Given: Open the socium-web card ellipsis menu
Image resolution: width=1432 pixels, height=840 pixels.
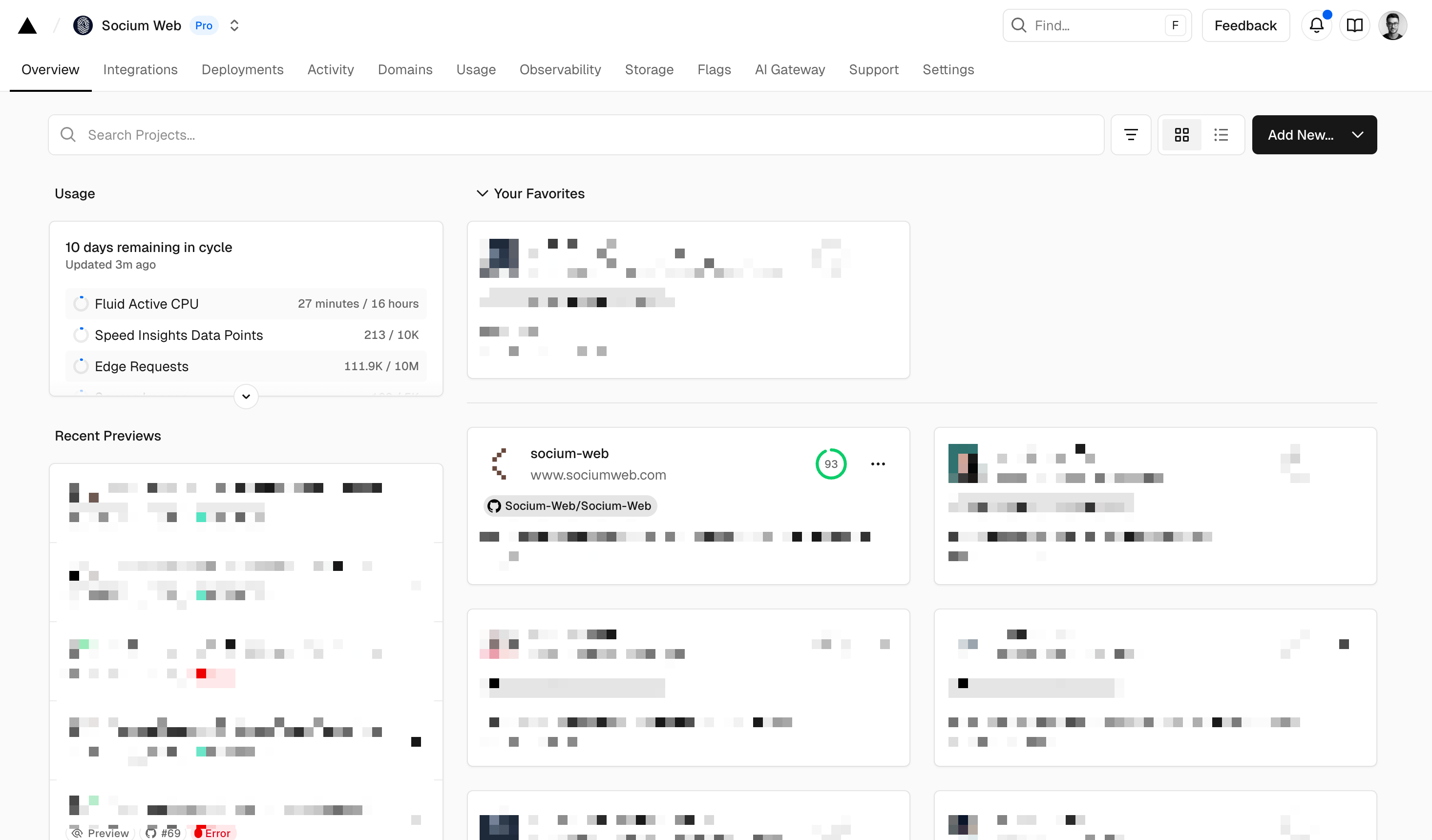Looking at the screenshot, I should 877,464.
